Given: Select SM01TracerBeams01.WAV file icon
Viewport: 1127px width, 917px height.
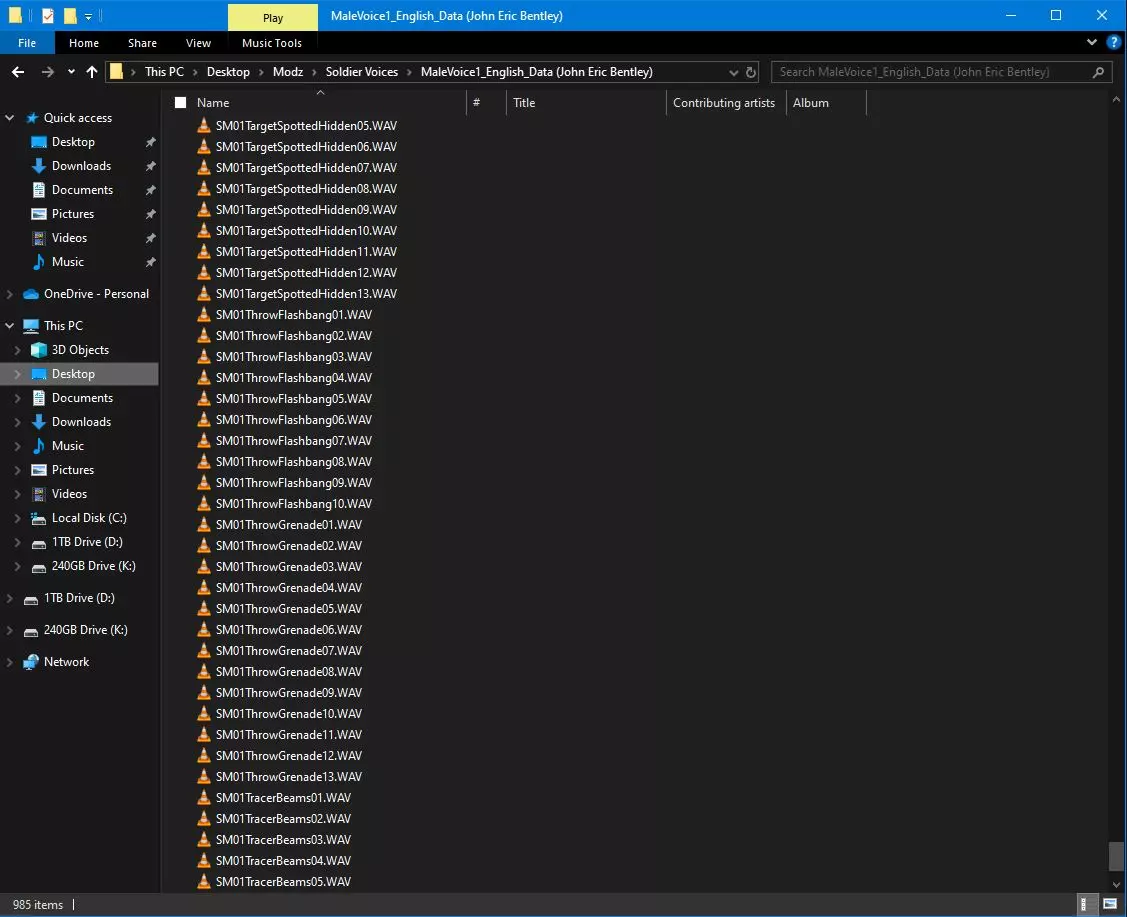Looking at the screenshot, I should pyautogui.click(x=204, y=797).
